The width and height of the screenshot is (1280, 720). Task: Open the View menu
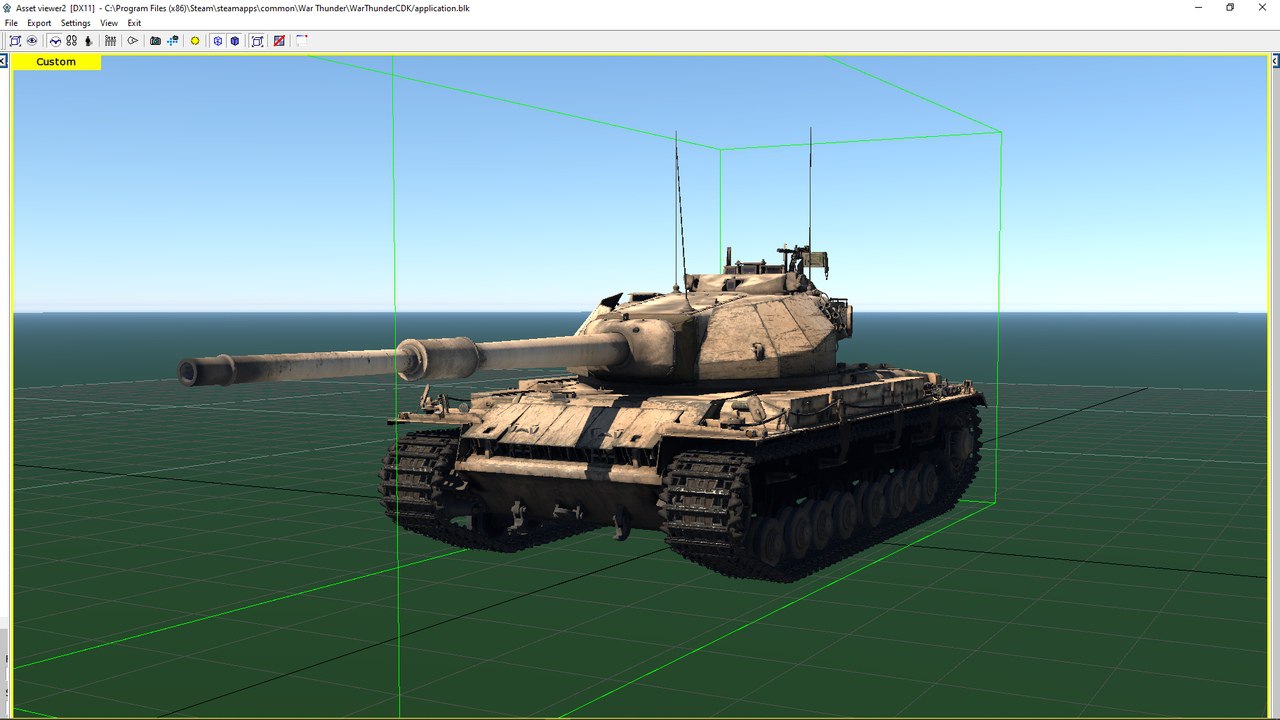coord(109,23)
